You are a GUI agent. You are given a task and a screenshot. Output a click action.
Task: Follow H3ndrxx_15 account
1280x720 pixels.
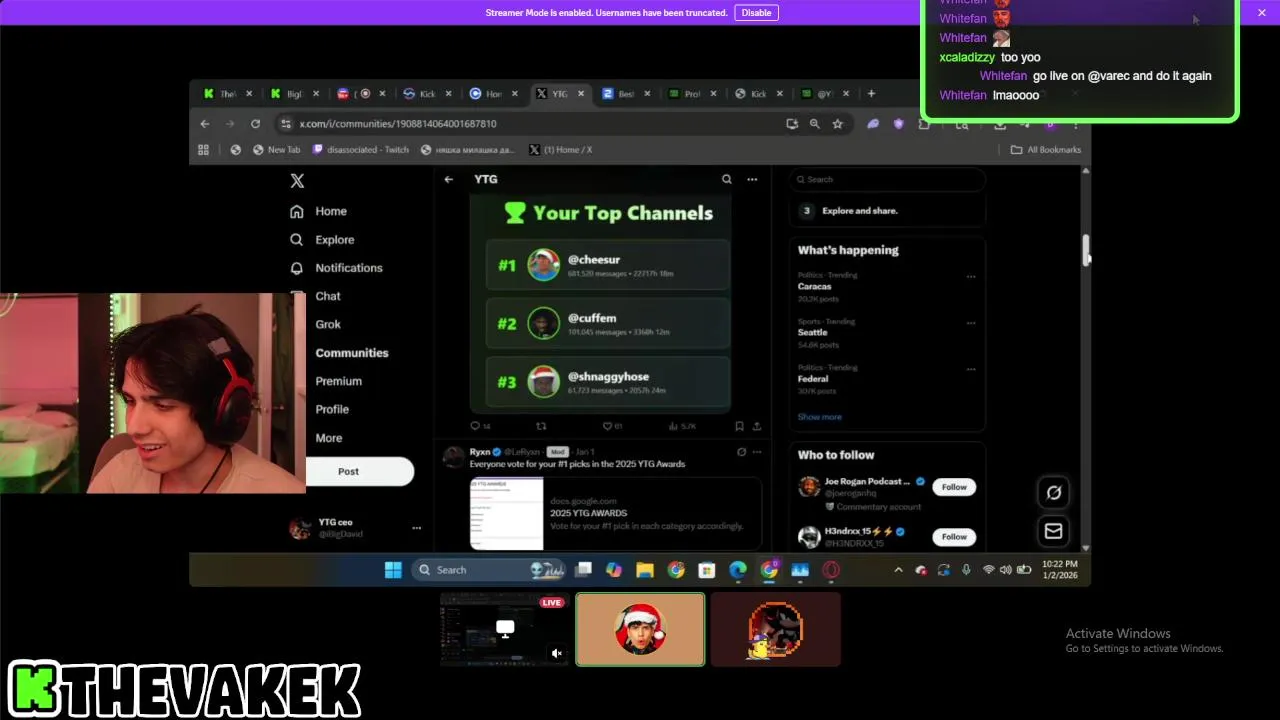tap(954, 537)
